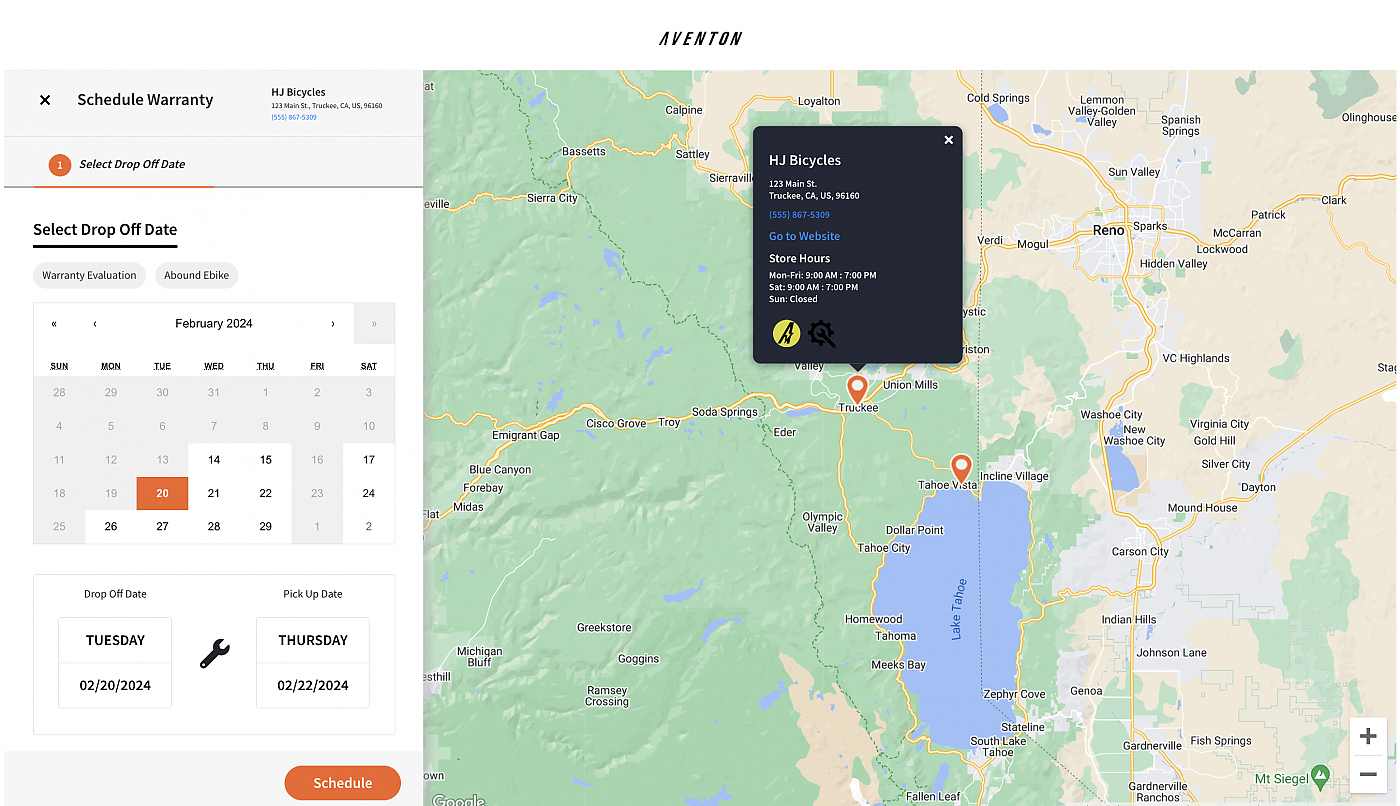Select the Warranty Evaluation tag
Image resolution: width=1400 pixels, height=806 pixels.
(x=89, y=276)
